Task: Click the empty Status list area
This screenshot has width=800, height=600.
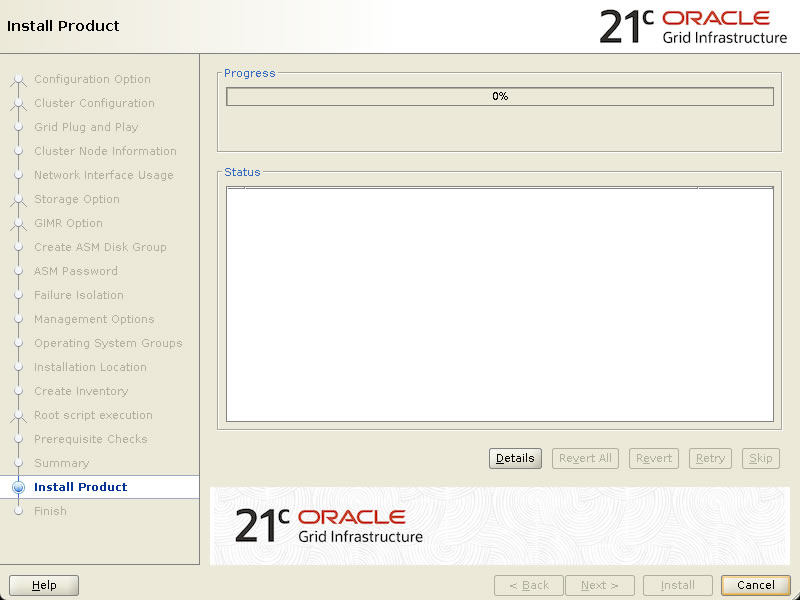Action: click(x=500, y=305)
